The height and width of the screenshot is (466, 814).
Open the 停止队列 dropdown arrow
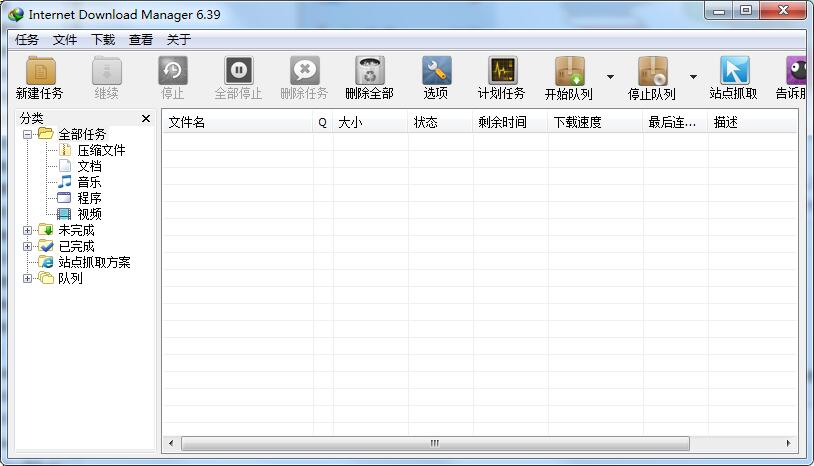click(693, 77)
